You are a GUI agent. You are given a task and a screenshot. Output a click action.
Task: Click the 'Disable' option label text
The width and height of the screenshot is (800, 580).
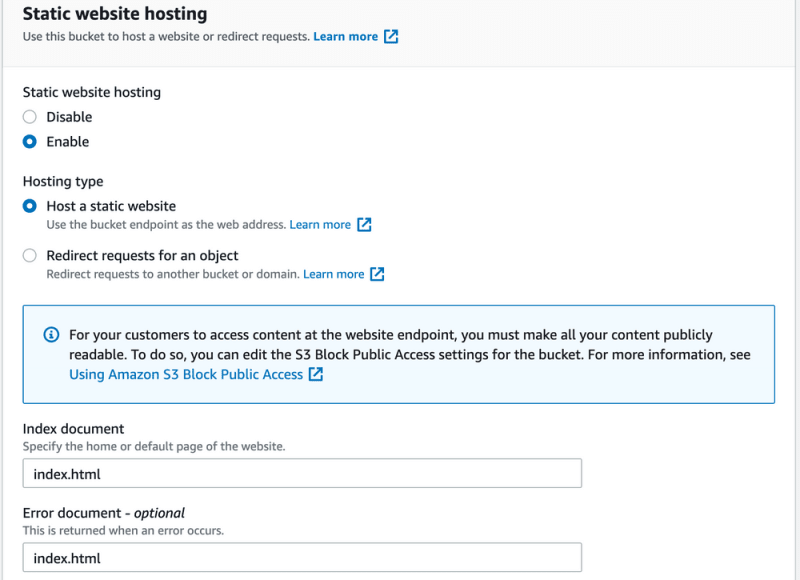pos(69,117)
